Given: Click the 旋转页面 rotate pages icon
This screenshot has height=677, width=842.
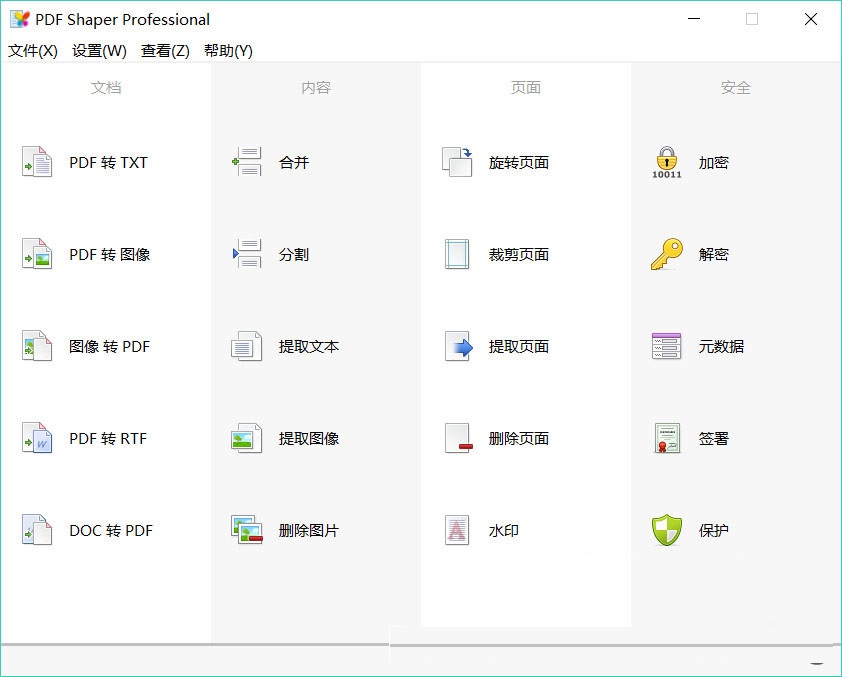Looking at the screenshot, I should pos(456,162).
